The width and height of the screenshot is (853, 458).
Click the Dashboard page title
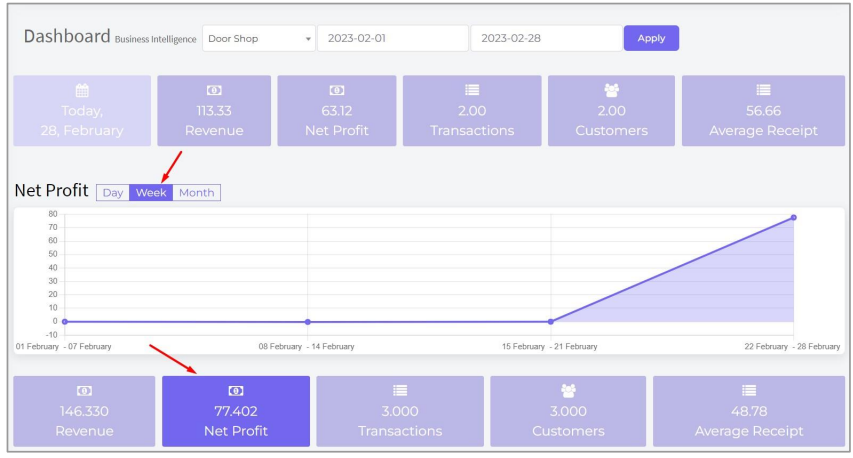coord(67,36)
